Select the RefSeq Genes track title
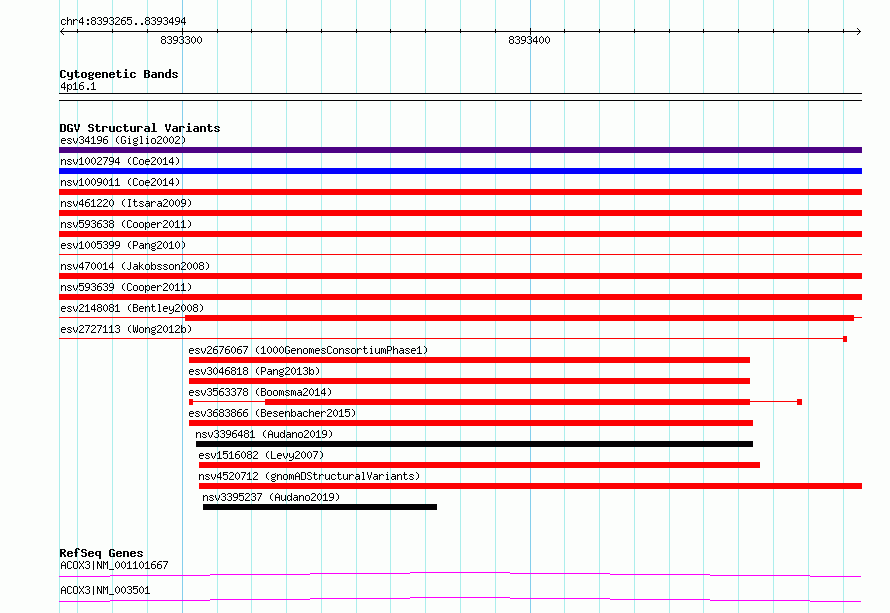Image resolution: width=890 pixels, height=613 pixels. (101, 553)
